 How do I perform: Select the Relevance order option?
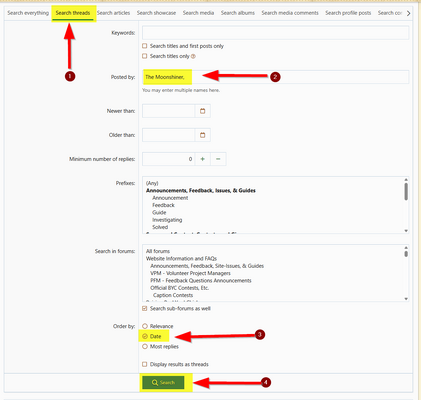point(145,326)
